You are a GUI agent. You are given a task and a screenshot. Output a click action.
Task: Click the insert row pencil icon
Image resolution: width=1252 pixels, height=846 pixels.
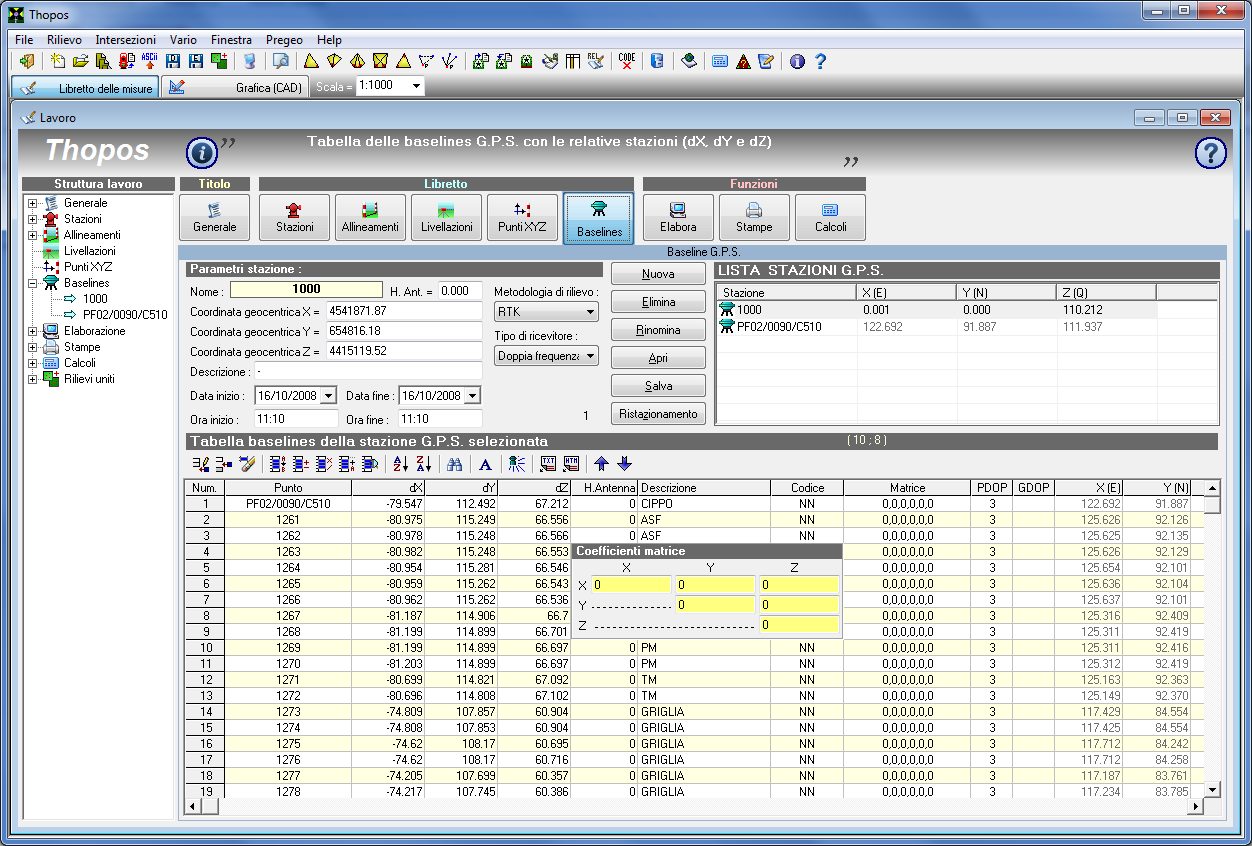tap(201, 464)
